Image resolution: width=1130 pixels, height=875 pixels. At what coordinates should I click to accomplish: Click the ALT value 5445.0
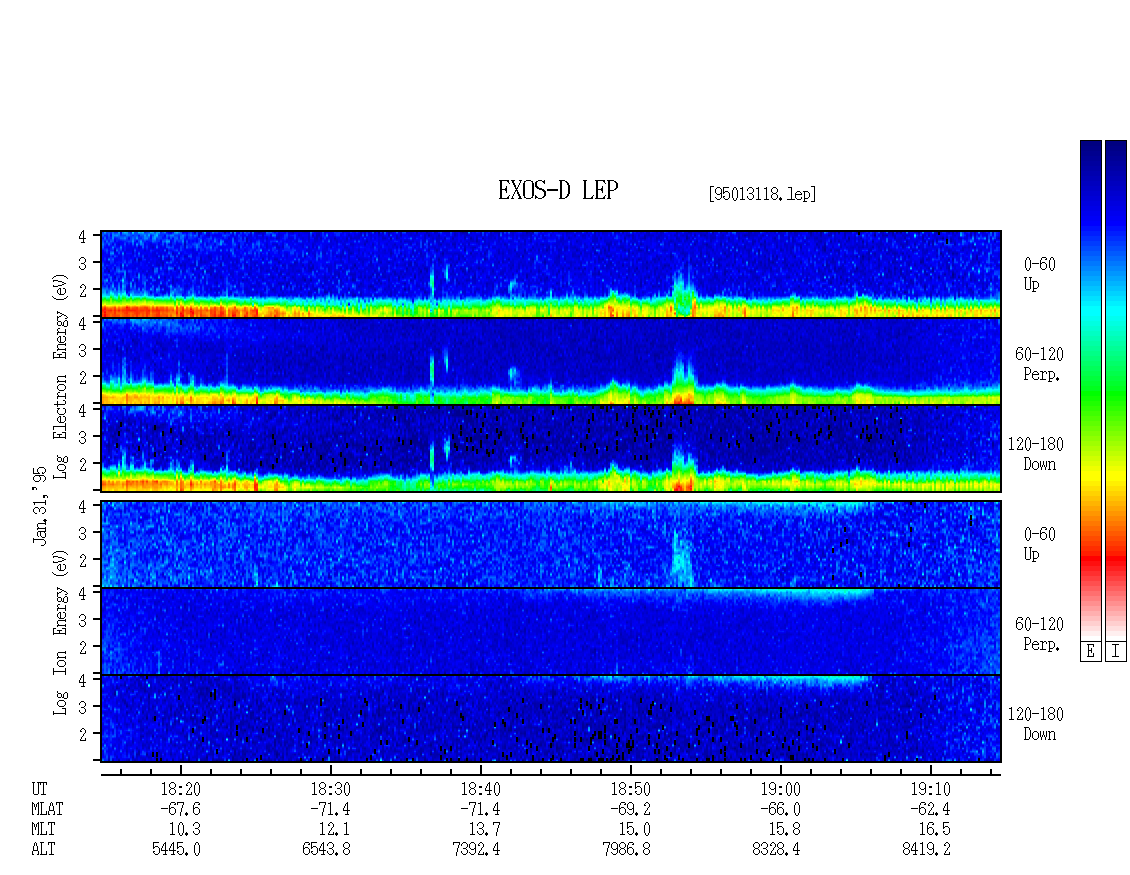pyautogui.click(x=177, y=850)
